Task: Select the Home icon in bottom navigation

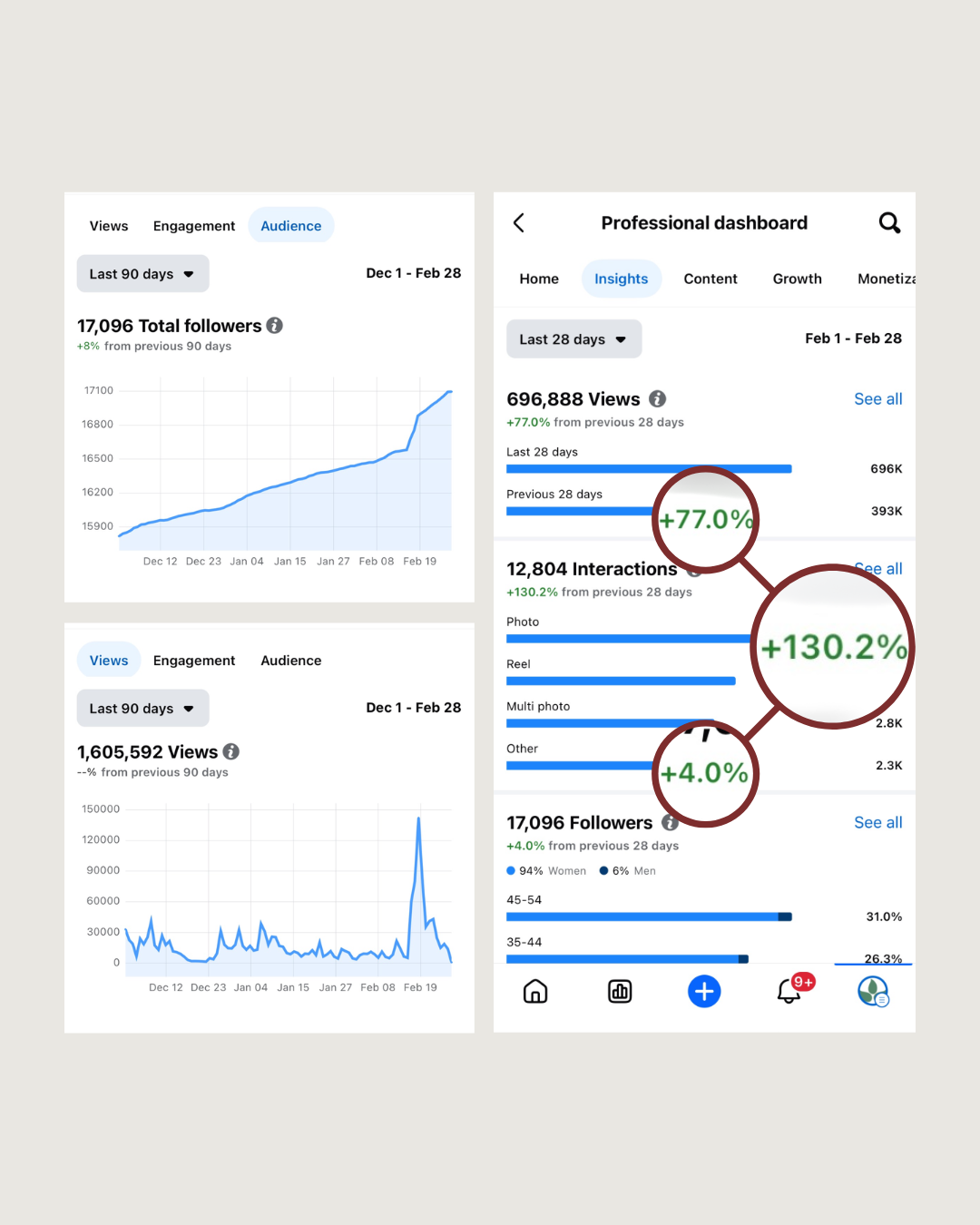Action: pos(535,992)
